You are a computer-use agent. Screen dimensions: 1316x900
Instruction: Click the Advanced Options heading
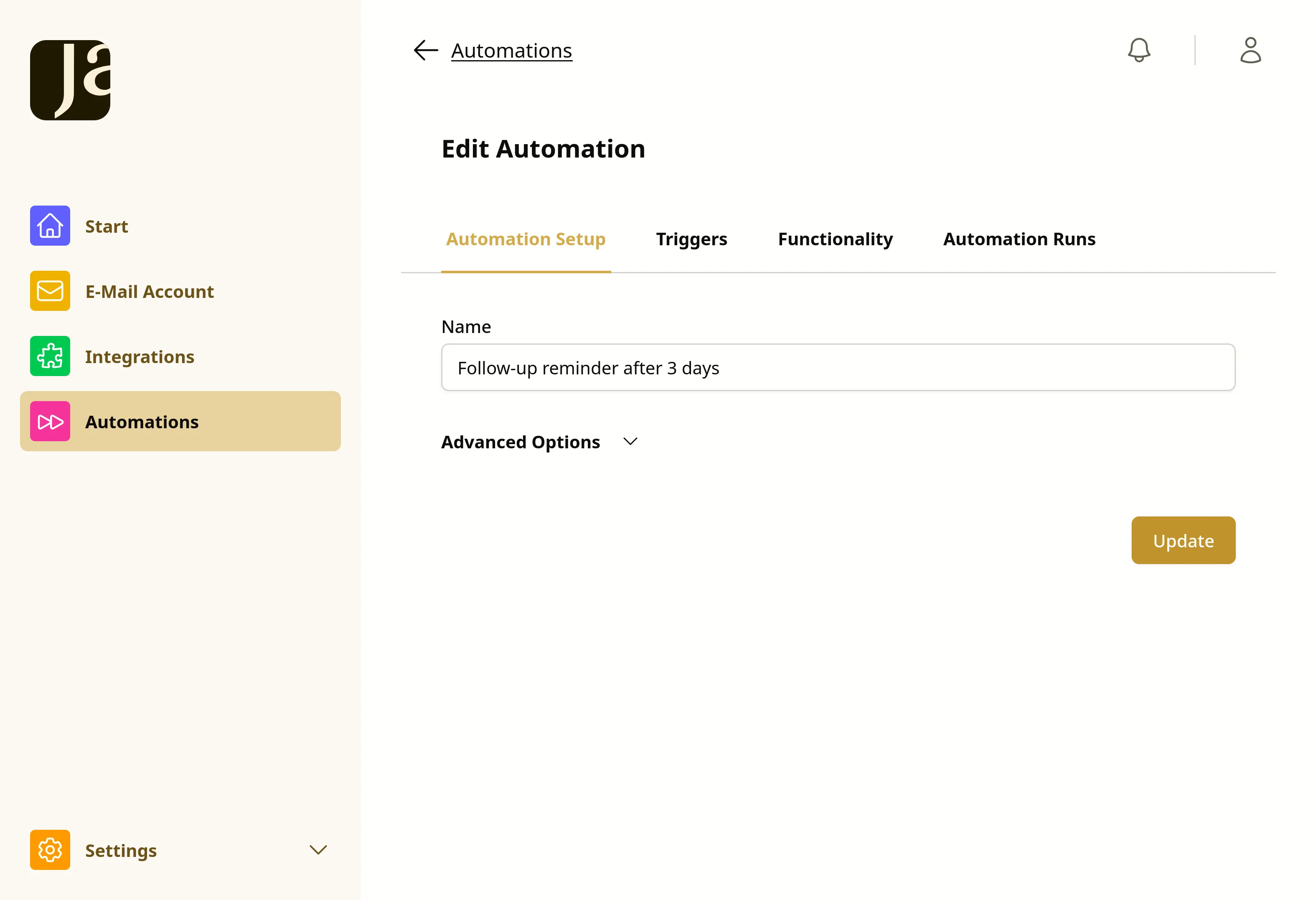click(521, 442)
